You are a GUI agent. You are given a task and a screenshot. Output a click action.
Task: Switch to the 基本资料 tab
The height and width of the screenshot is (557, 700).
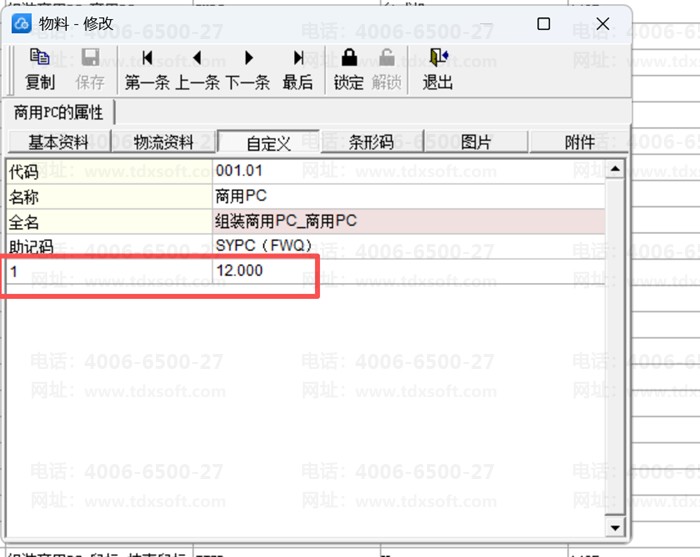[x=59, y=142]
